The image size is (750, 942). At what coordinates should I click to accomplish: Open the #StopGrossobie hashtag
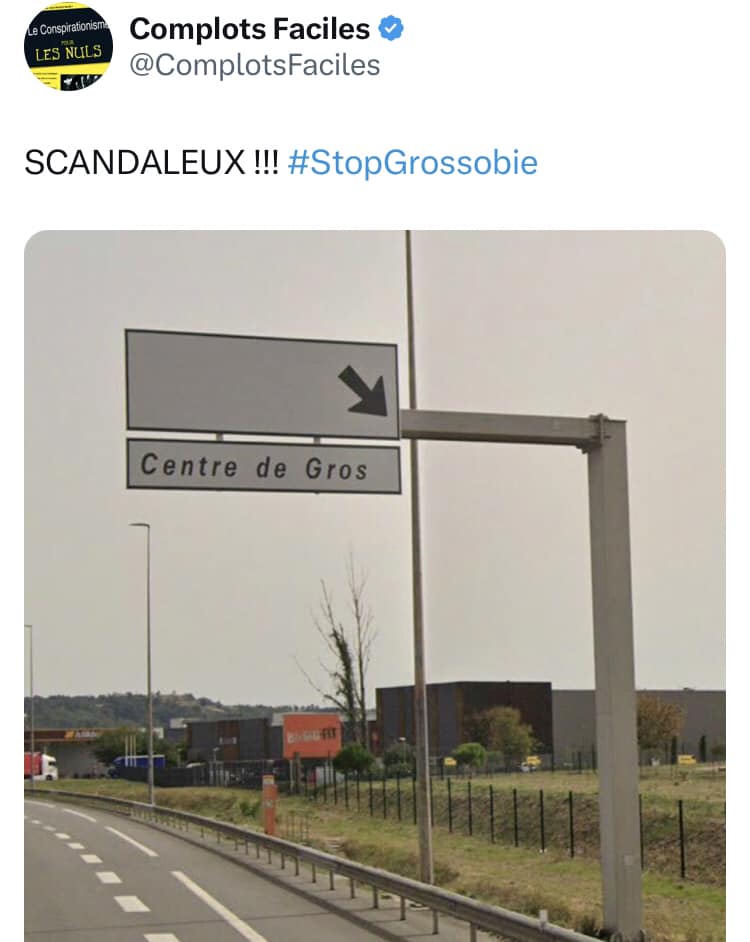click(x=413, y=163)
